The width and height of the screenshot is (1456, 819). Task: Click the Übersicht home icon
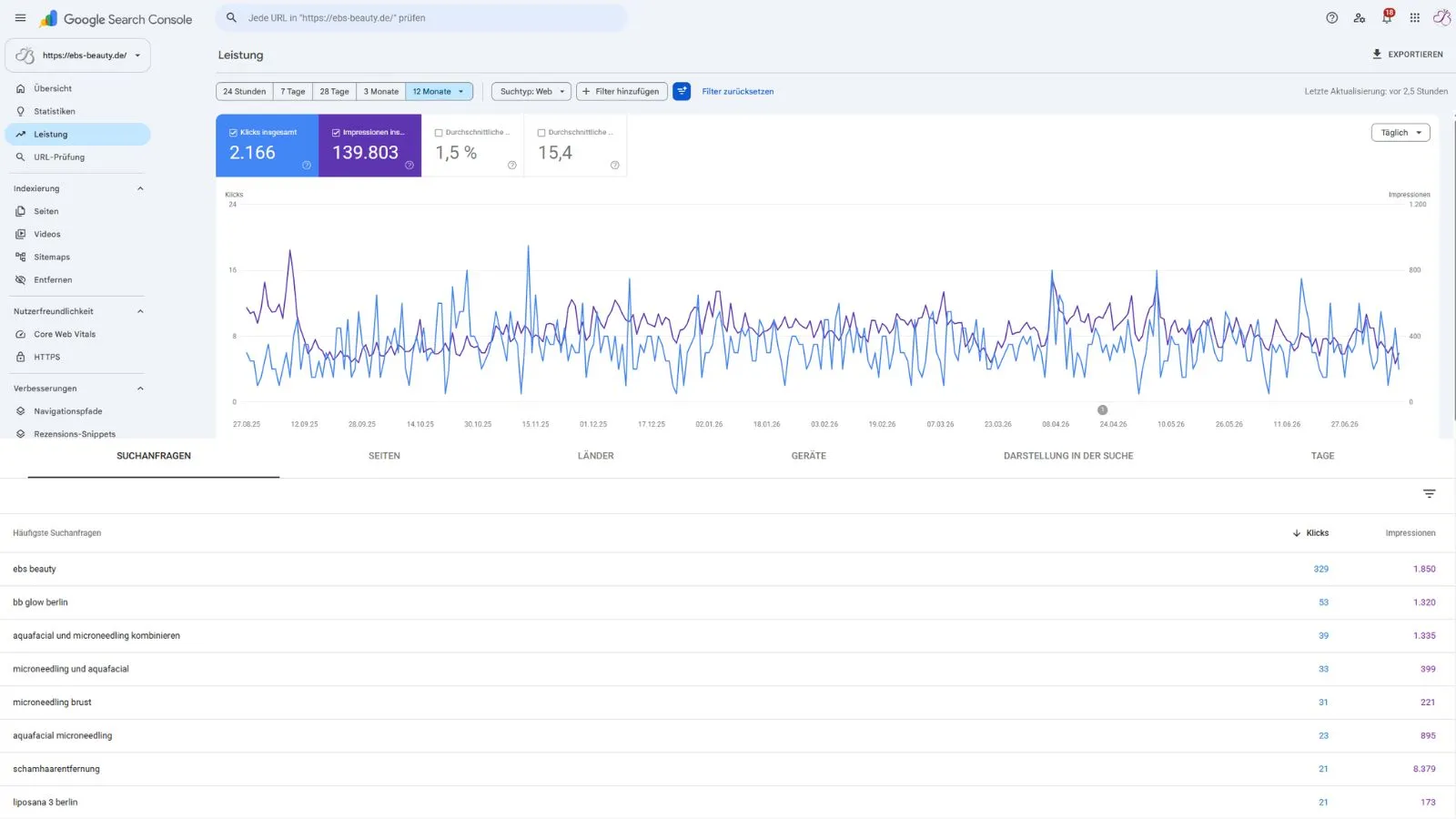click(20, 88)
